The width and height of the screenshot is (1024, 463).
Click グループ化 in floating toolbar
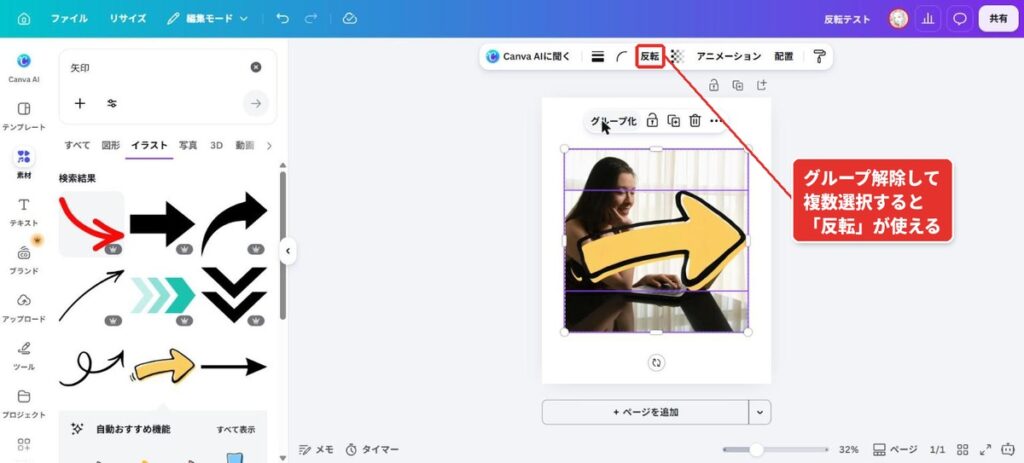point(613,121)
